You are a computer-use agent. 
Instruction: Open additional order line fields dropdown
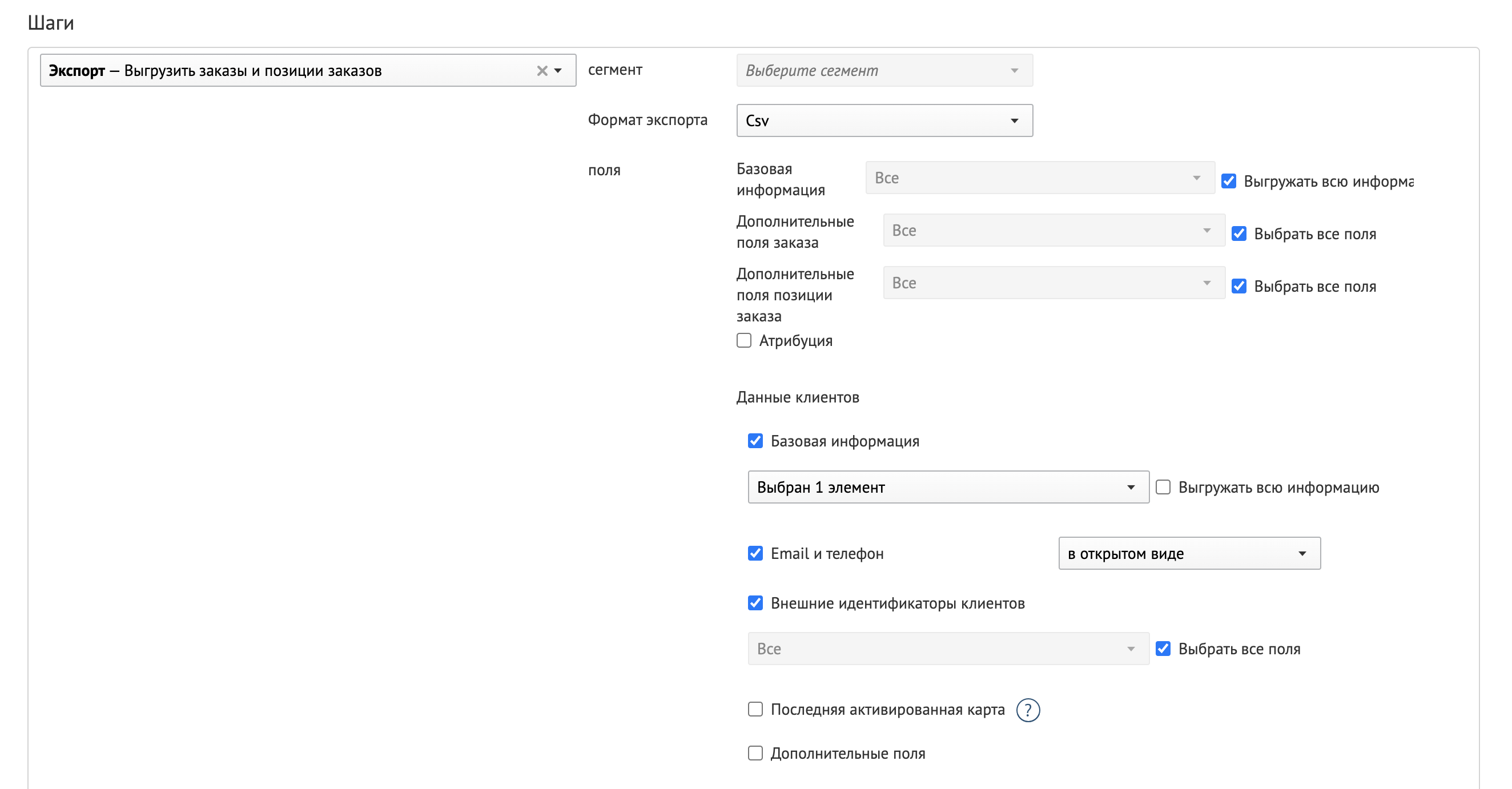(x=1053, y=283)
